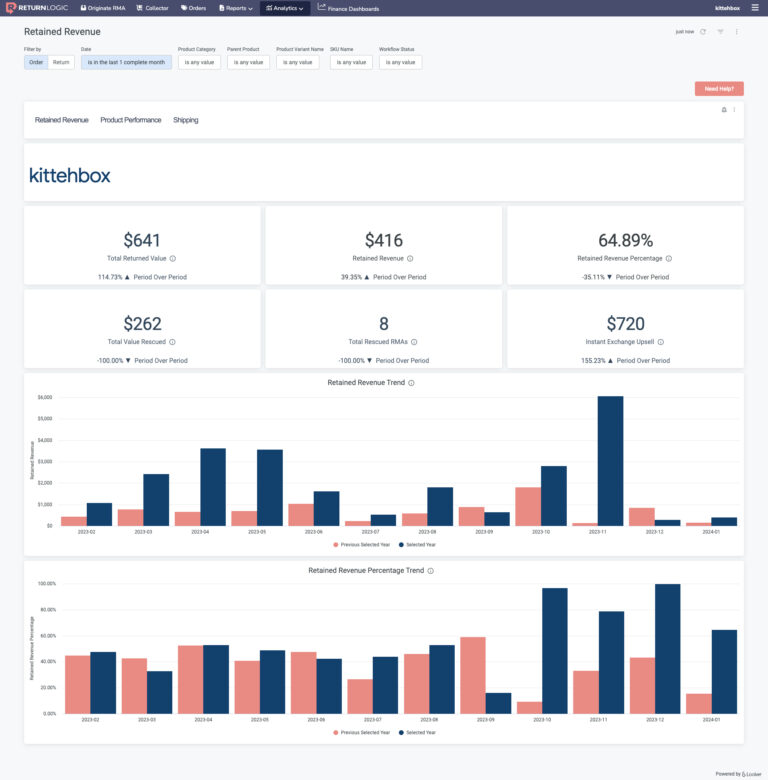Screen dimensions: 768x780
Task: Click the Need Help? button
Action: coord(719,89)
